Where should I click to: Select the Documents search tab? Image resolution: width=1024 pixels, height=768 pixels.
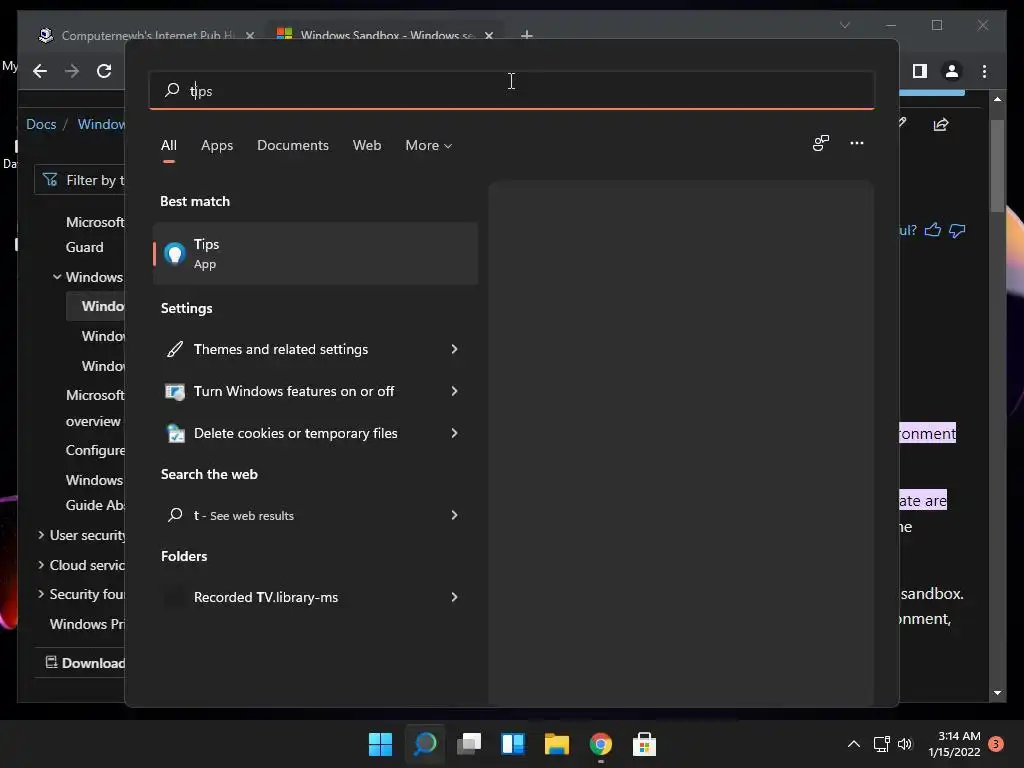293,146
